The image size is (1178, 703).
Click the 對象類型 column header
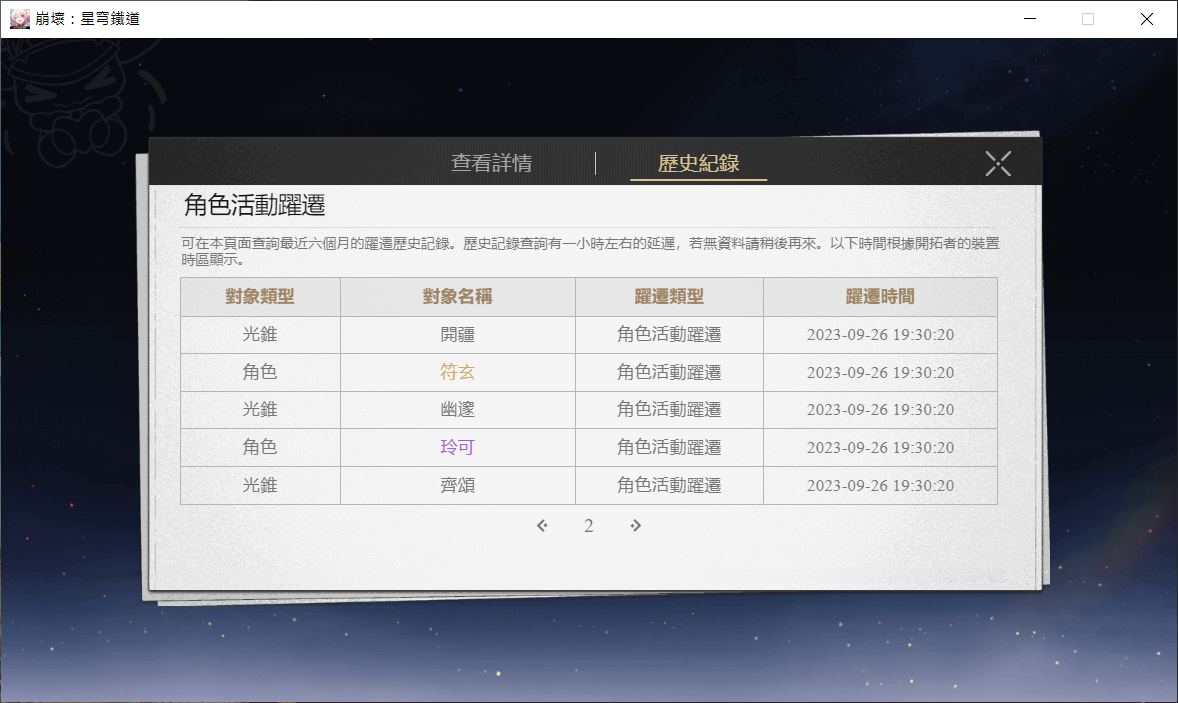coord(260,297)
